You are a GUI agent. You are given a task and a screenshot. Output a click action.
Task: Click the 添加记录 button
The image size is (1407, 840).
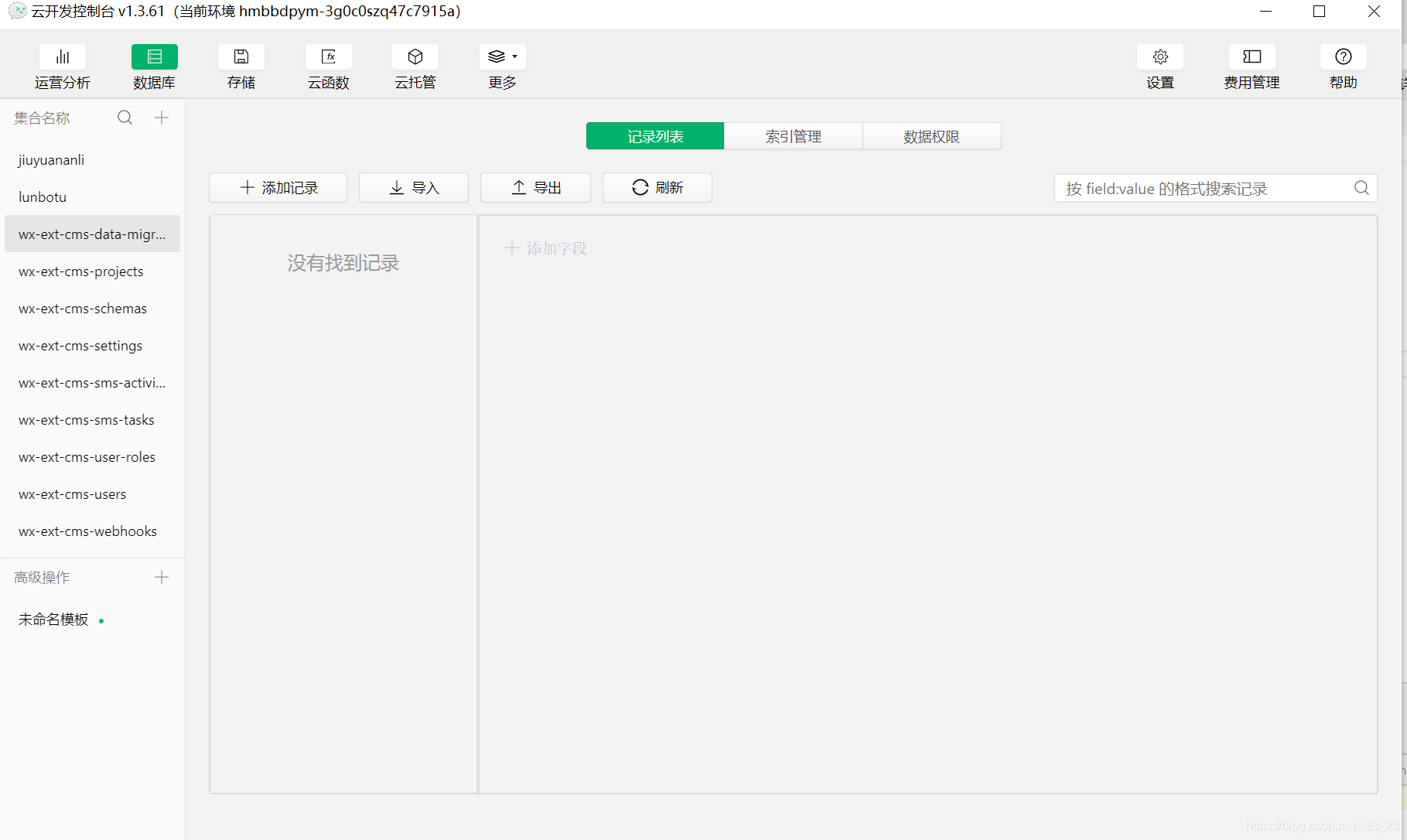point(277,187)
